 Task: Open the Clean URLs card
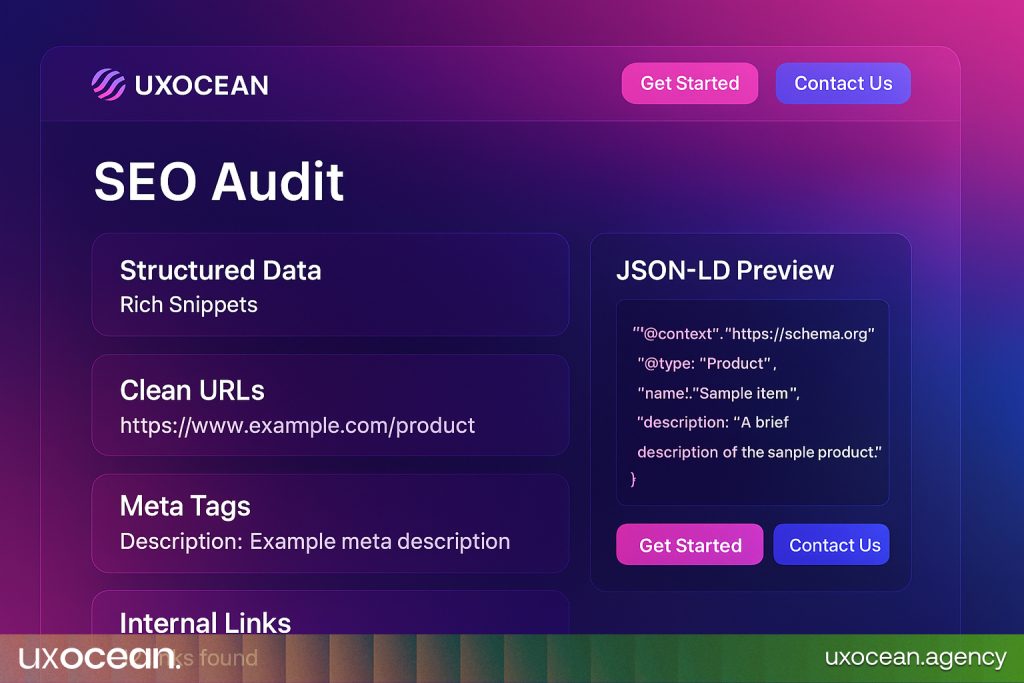pyautogui.click(x=330, y=405)
